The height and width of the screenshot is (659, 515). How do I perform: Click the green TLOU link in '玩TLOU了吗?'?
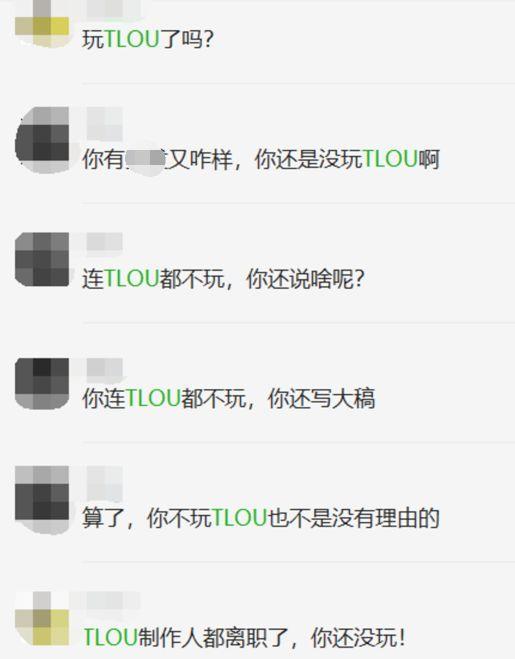tap(132, 40)
